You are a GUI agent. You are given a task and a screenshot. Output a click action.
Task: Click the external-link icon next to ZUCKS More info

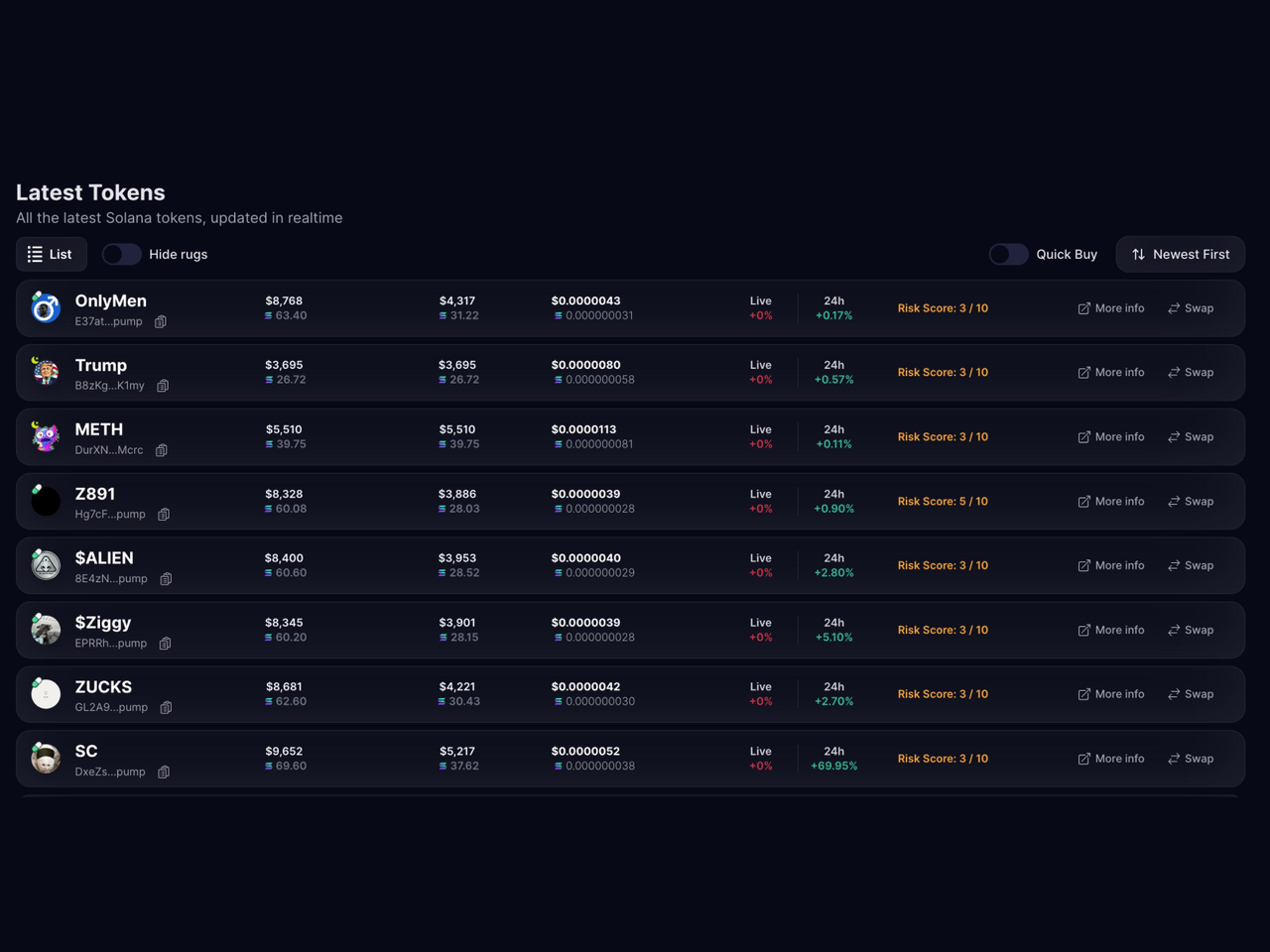(x=1083, y=694)
